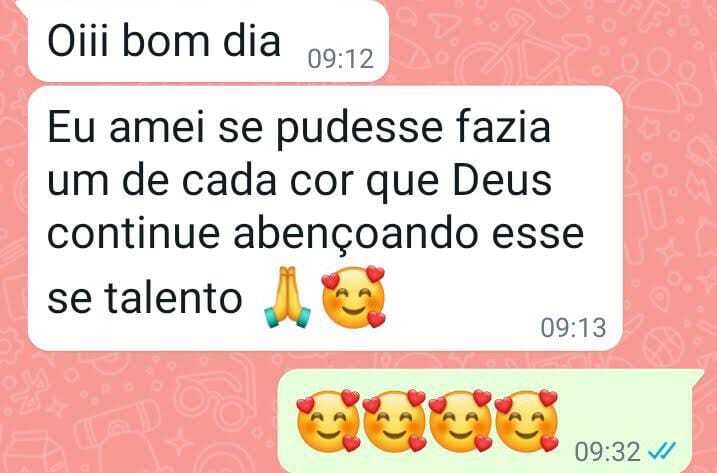Tap the second heart-face emoji in green bubble
The image size is (717, 473).
click(395, 421)
